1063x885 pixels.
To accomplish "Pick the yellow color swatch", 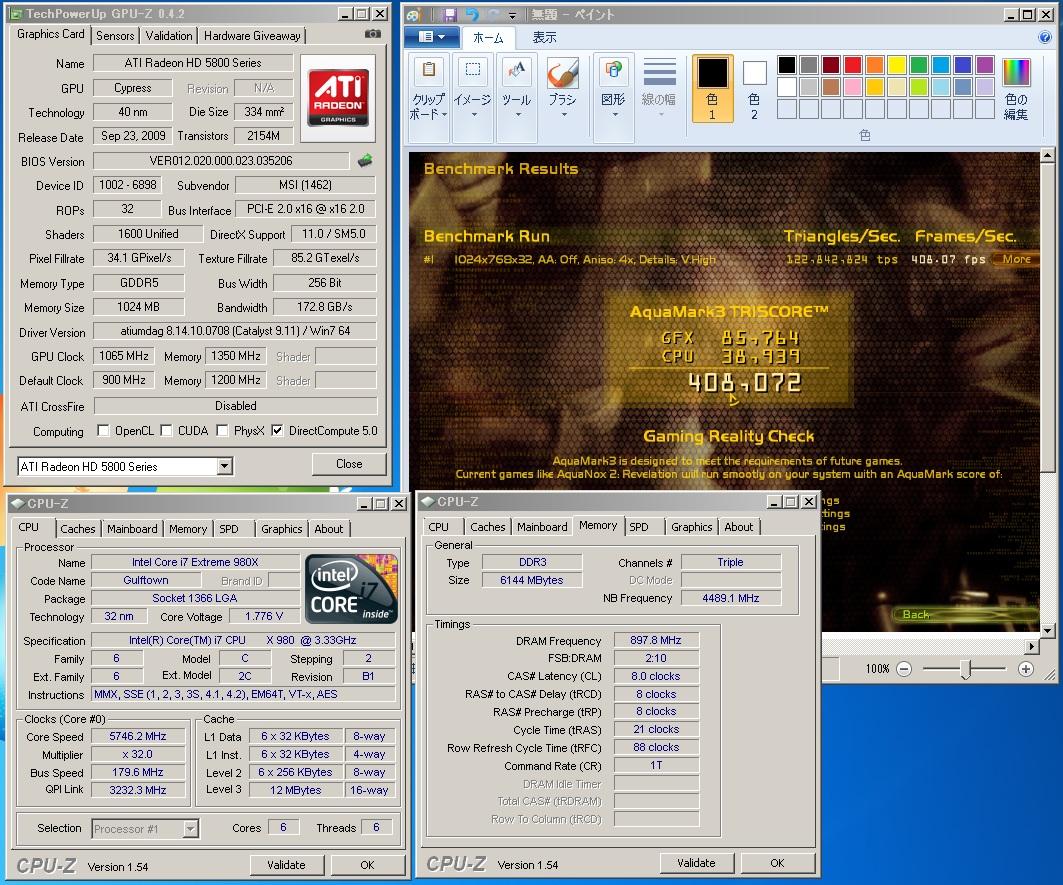I will pos(897,64).
